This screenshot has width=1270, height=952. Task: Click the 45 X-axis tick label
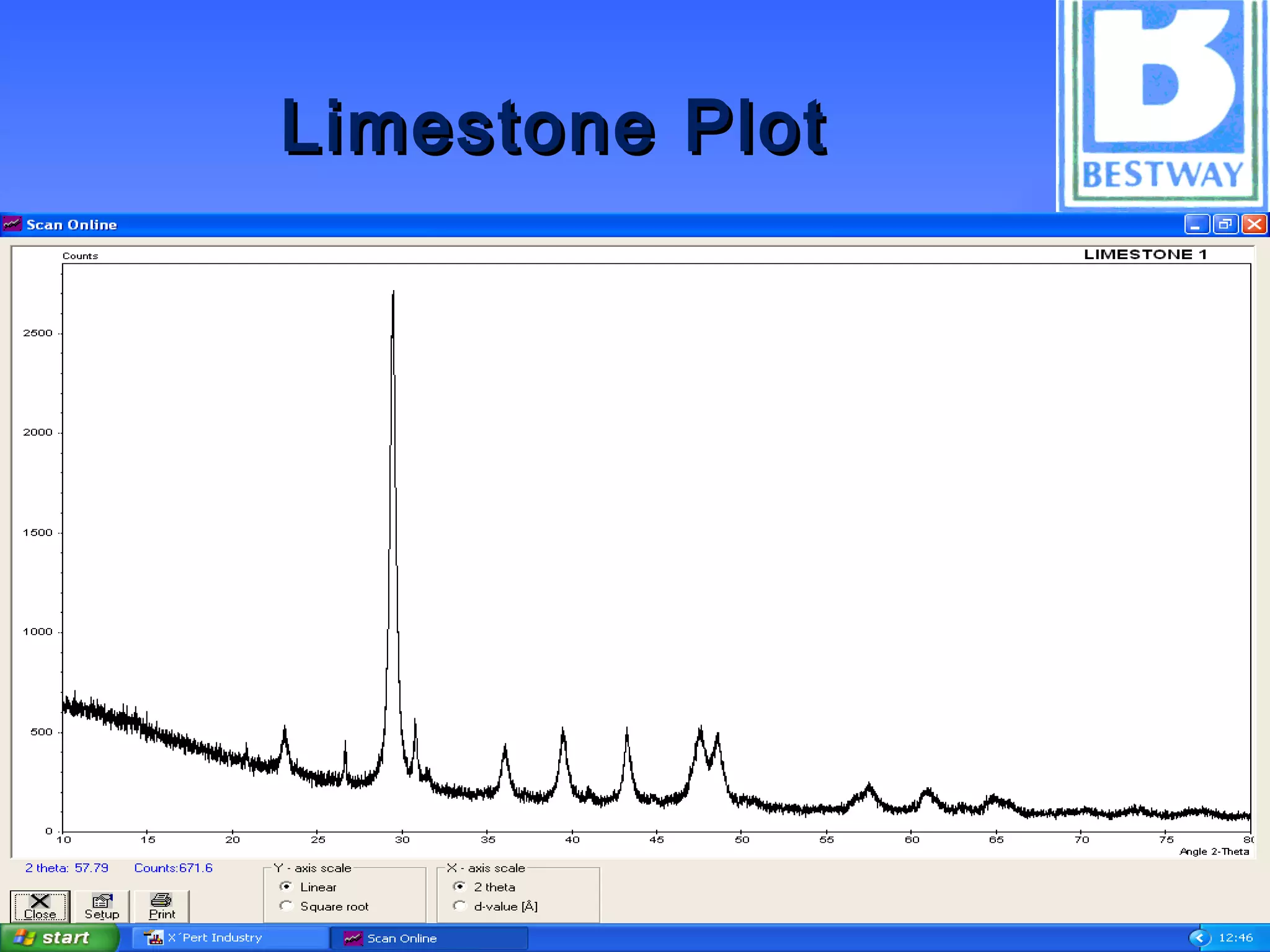click(x=657, y=840)
